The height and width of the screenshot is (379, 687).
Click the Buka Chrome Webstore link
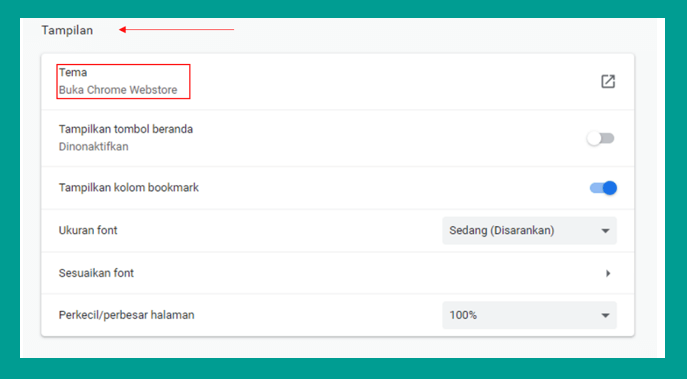coord(118,90)
